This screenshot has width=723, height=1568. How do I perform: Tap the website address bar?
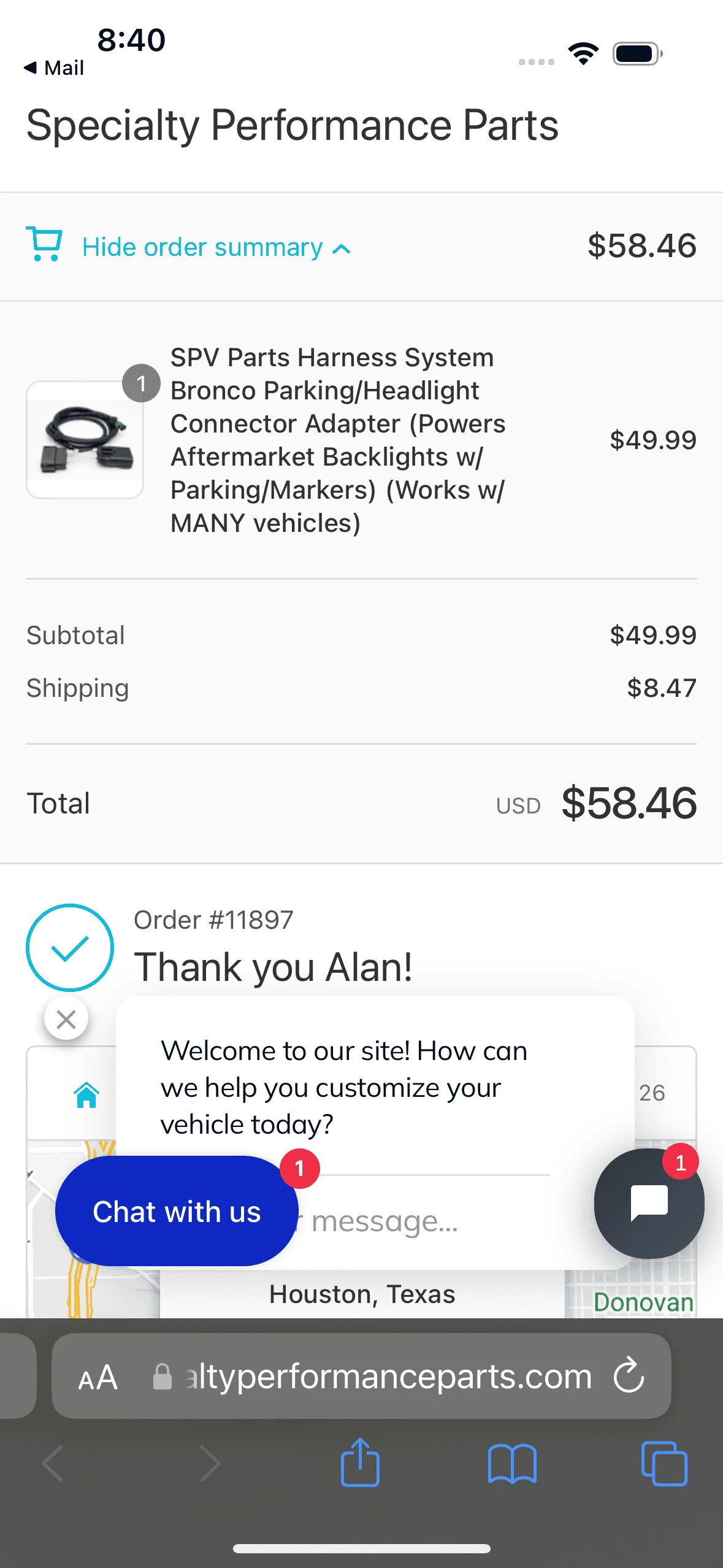click(361, 1376)
